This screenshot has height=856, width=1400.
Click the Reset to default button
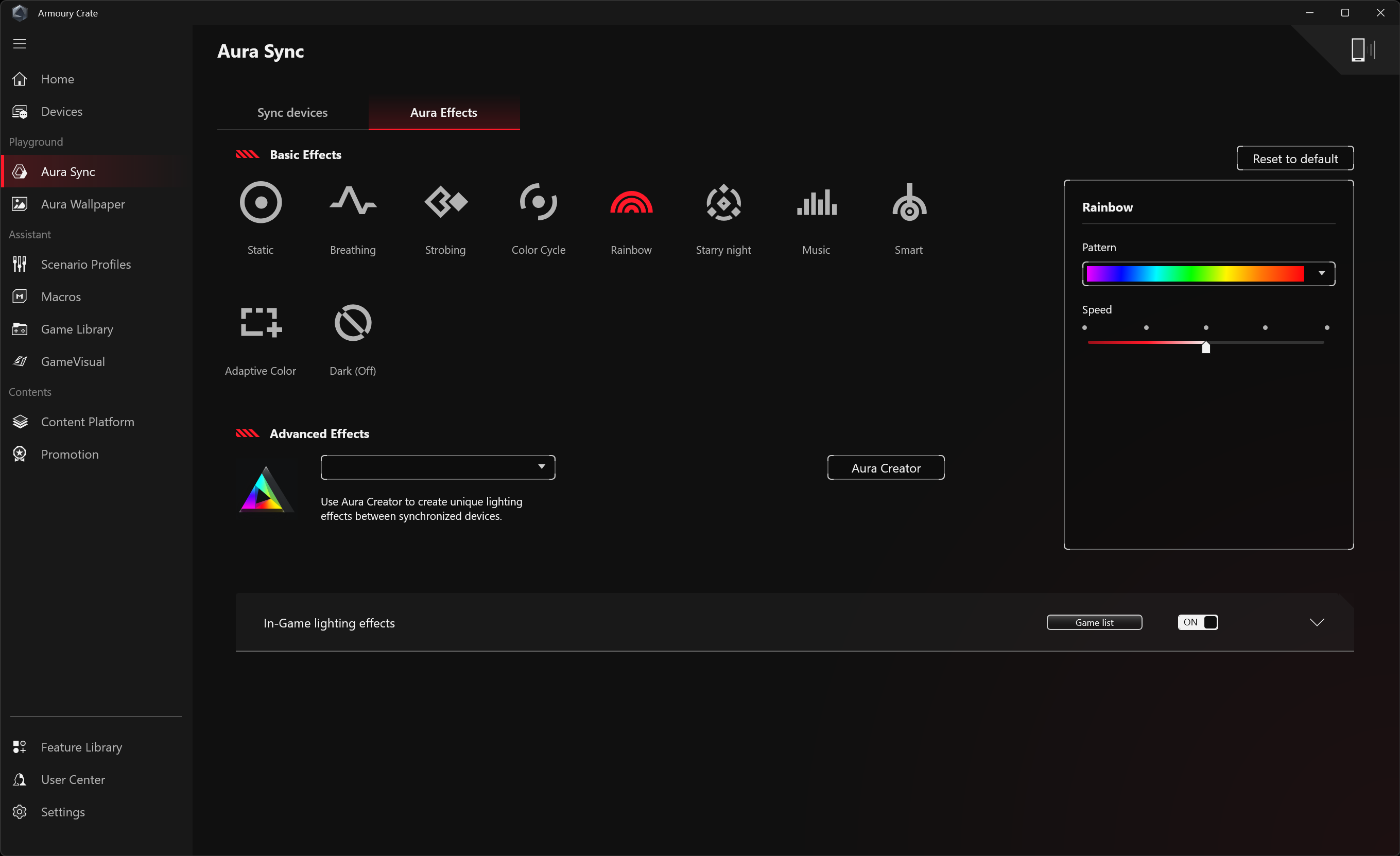tap(1295, 159)
